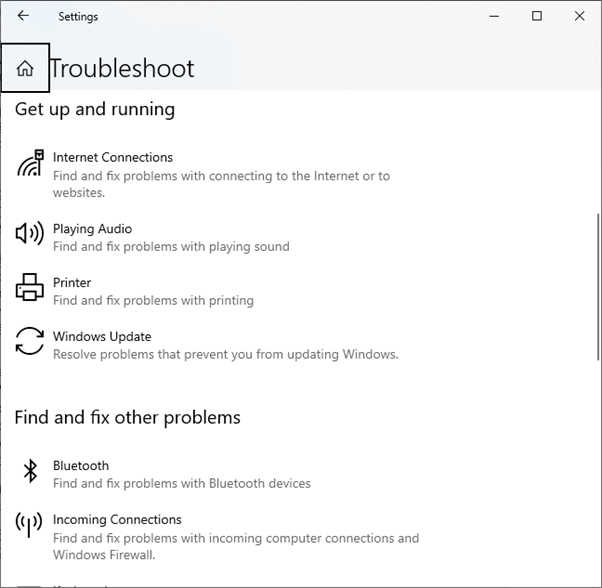
Task: Choose the Windows Update troubleshooter label
Action: pos(102,337)
